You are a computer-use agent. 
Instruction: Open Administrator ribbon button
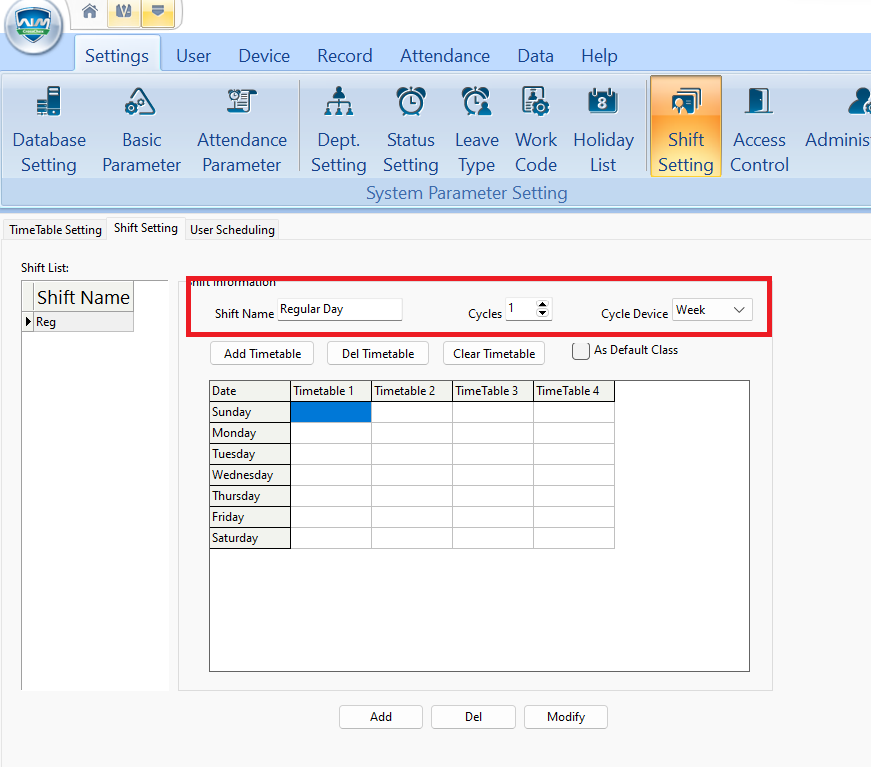tap(837, 129)
